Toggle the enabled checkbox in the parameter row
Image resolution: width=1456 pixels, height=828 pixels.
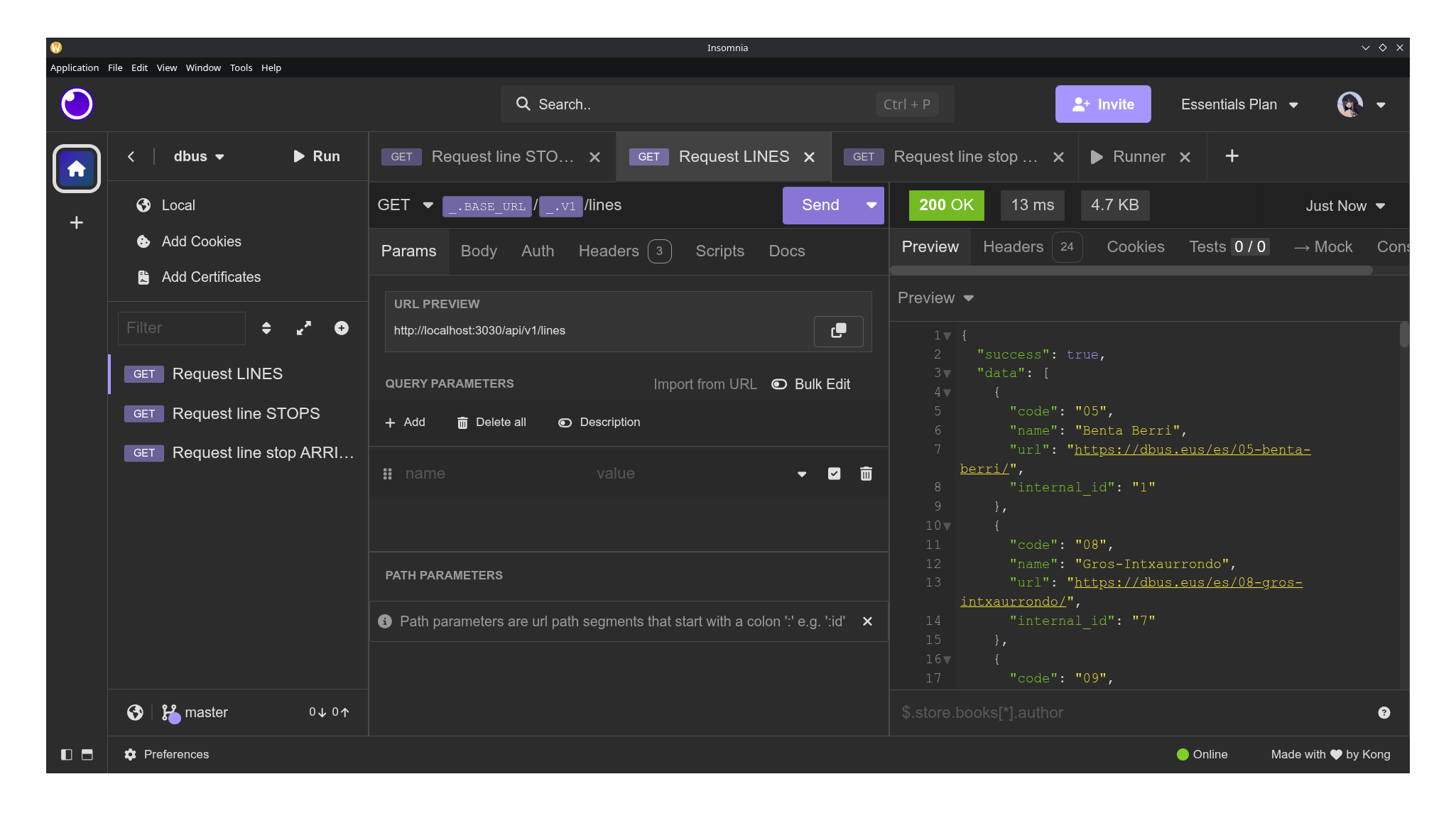(834, 473)
